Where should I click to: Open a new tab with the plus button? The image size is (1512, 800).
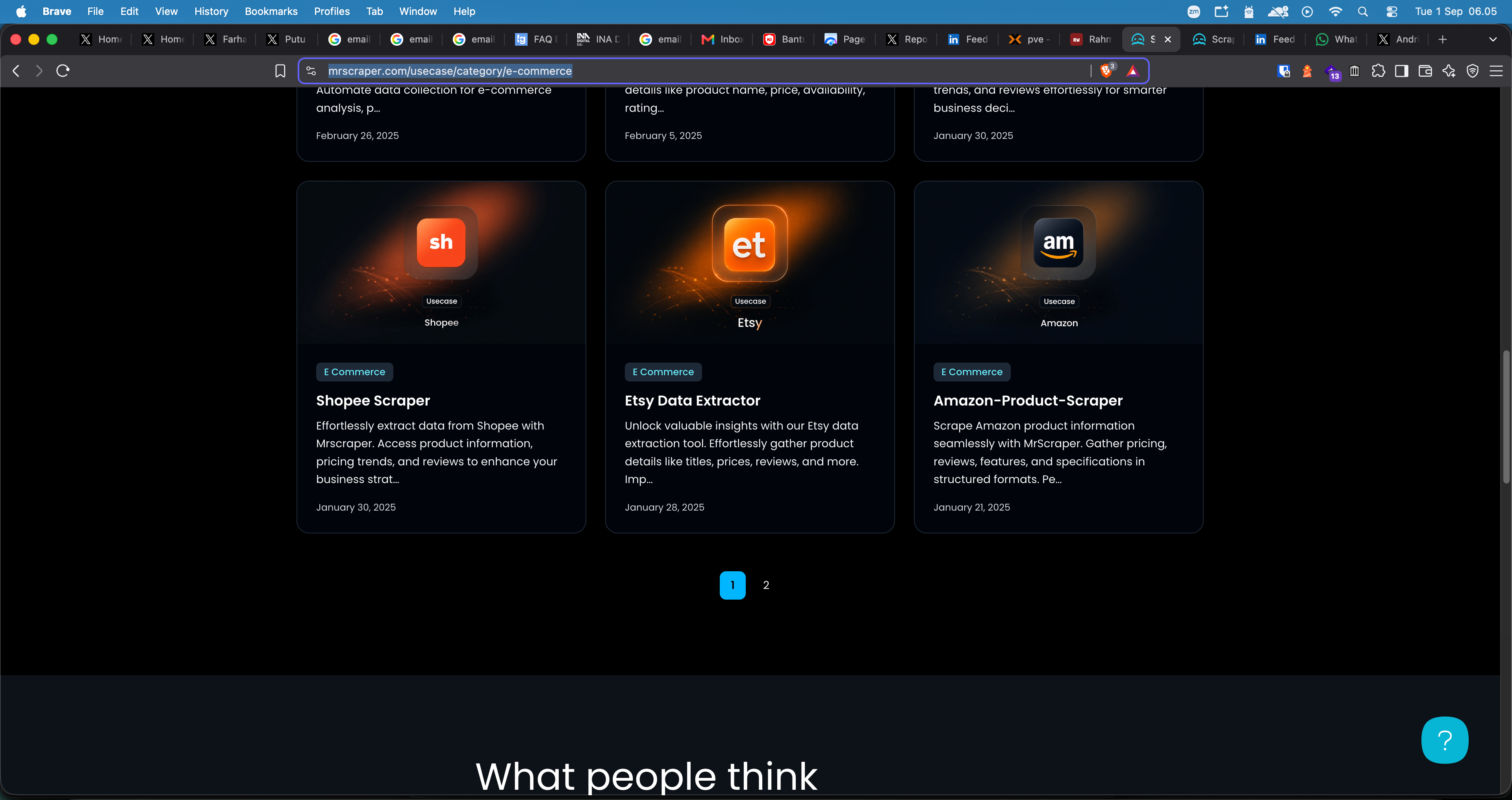[1443, 39]
